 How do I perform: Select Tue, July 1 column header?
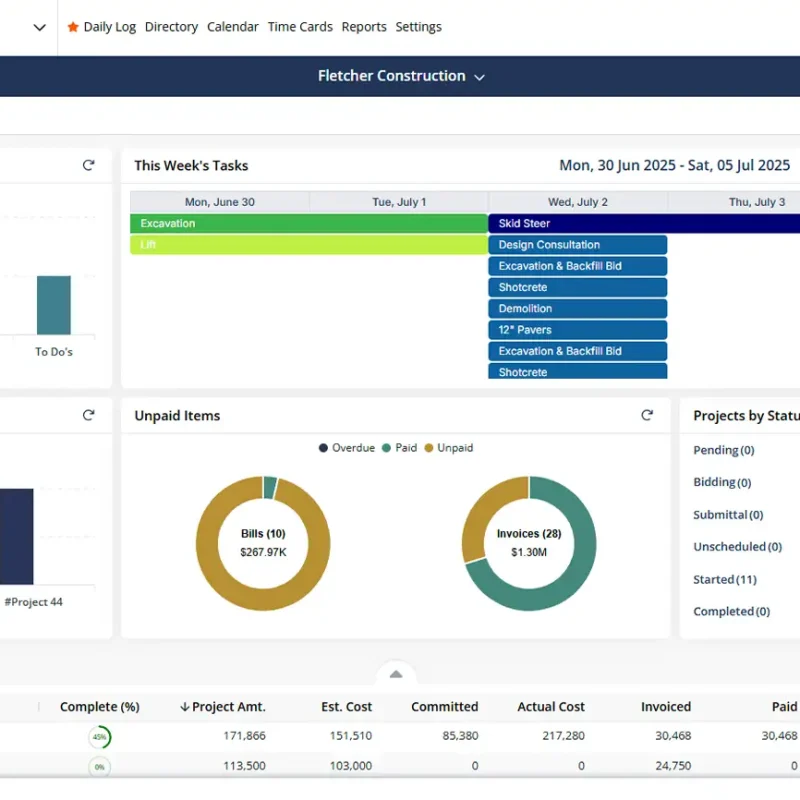point(399,202)
